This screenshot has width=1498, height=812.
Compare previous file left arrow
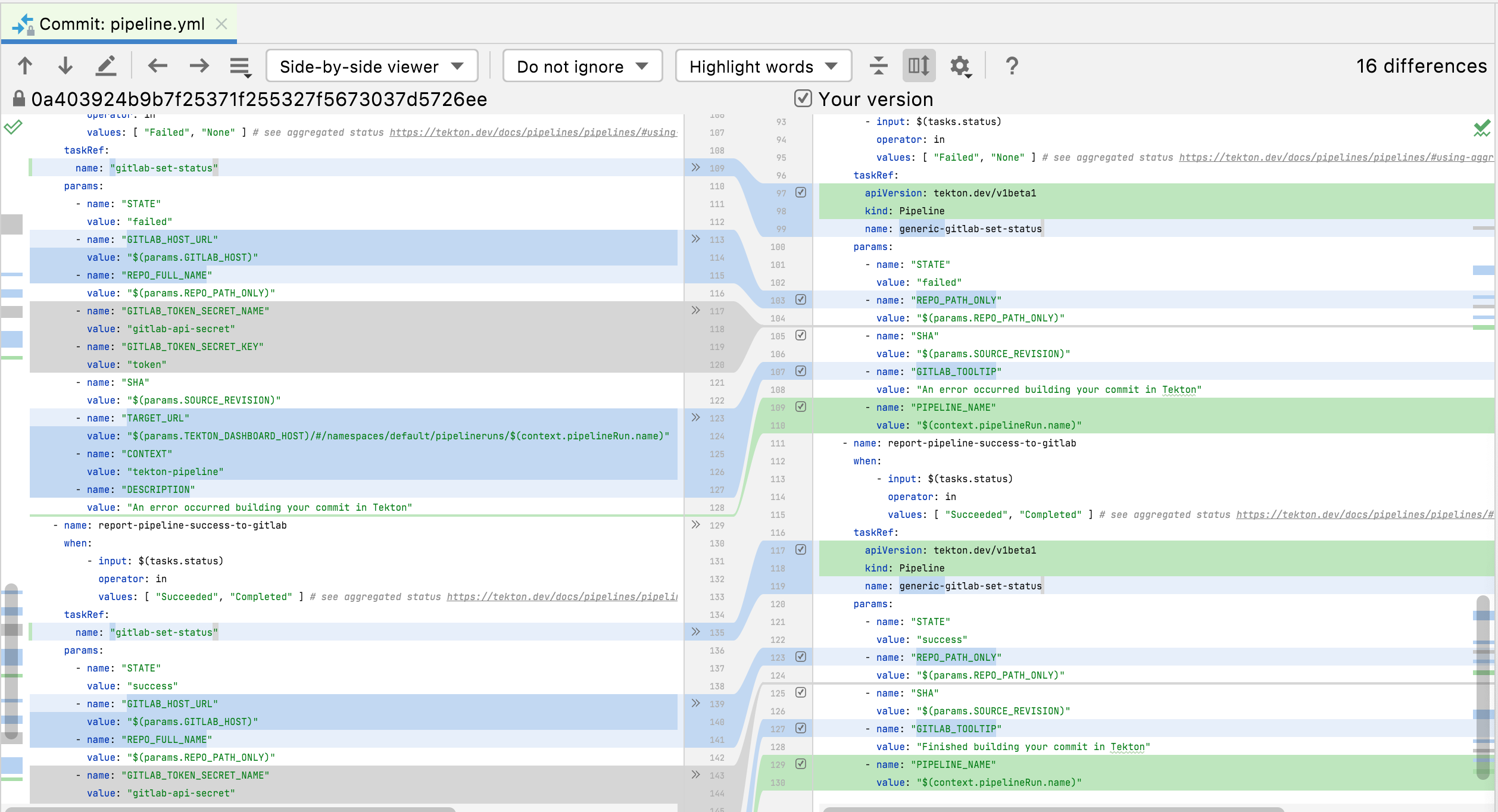[x=158, y=66]
